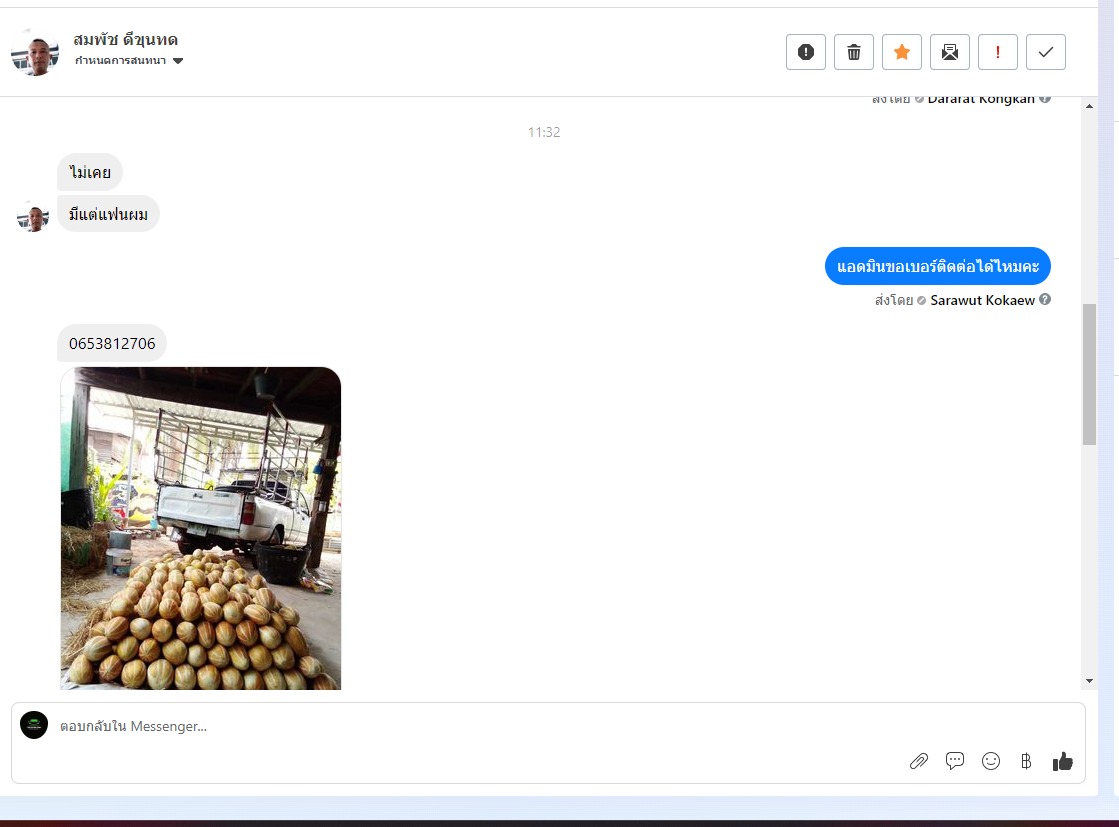Click the page avatar beside reply box

tap(34, 725)
